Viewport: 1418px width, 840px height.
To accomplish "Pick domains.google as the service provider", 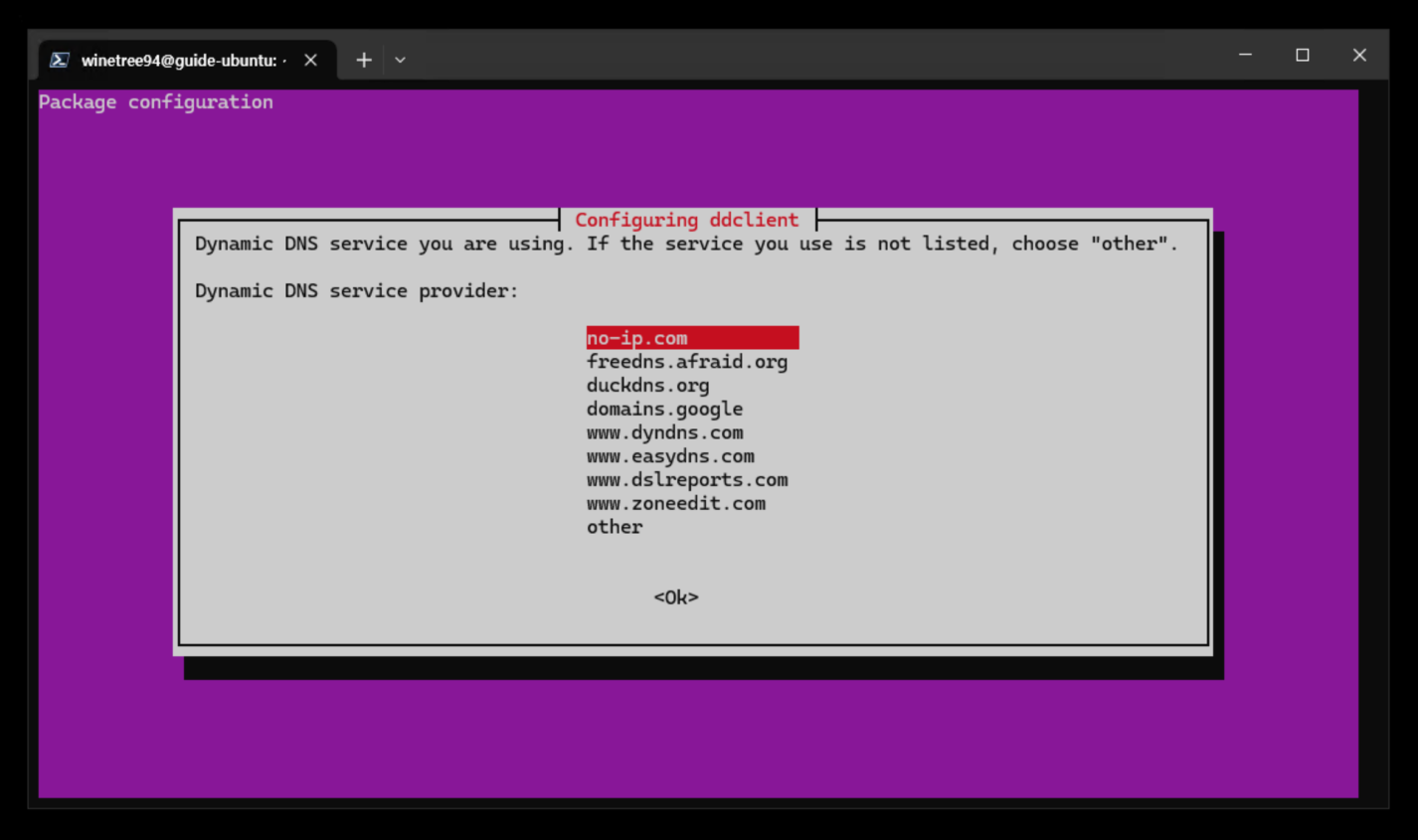I will 664,410.
